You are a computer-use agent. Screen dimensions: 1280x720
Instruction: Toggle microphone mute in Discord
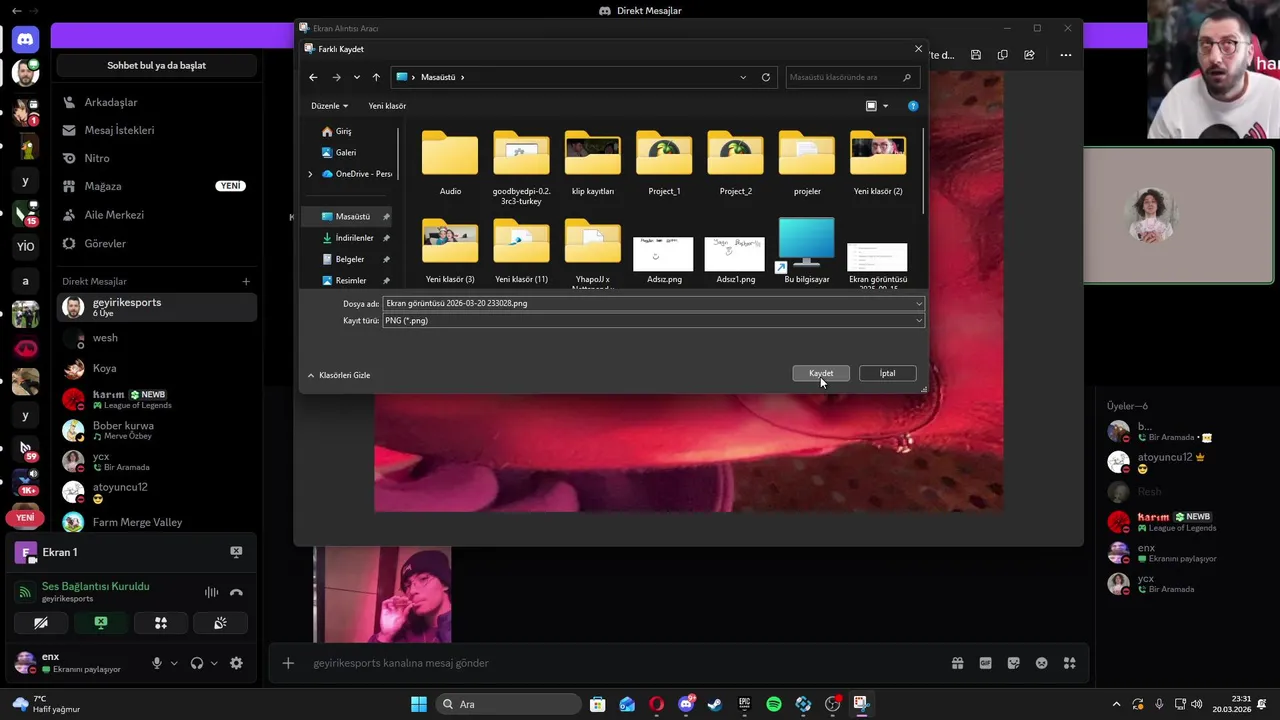(x=156, y=663)
